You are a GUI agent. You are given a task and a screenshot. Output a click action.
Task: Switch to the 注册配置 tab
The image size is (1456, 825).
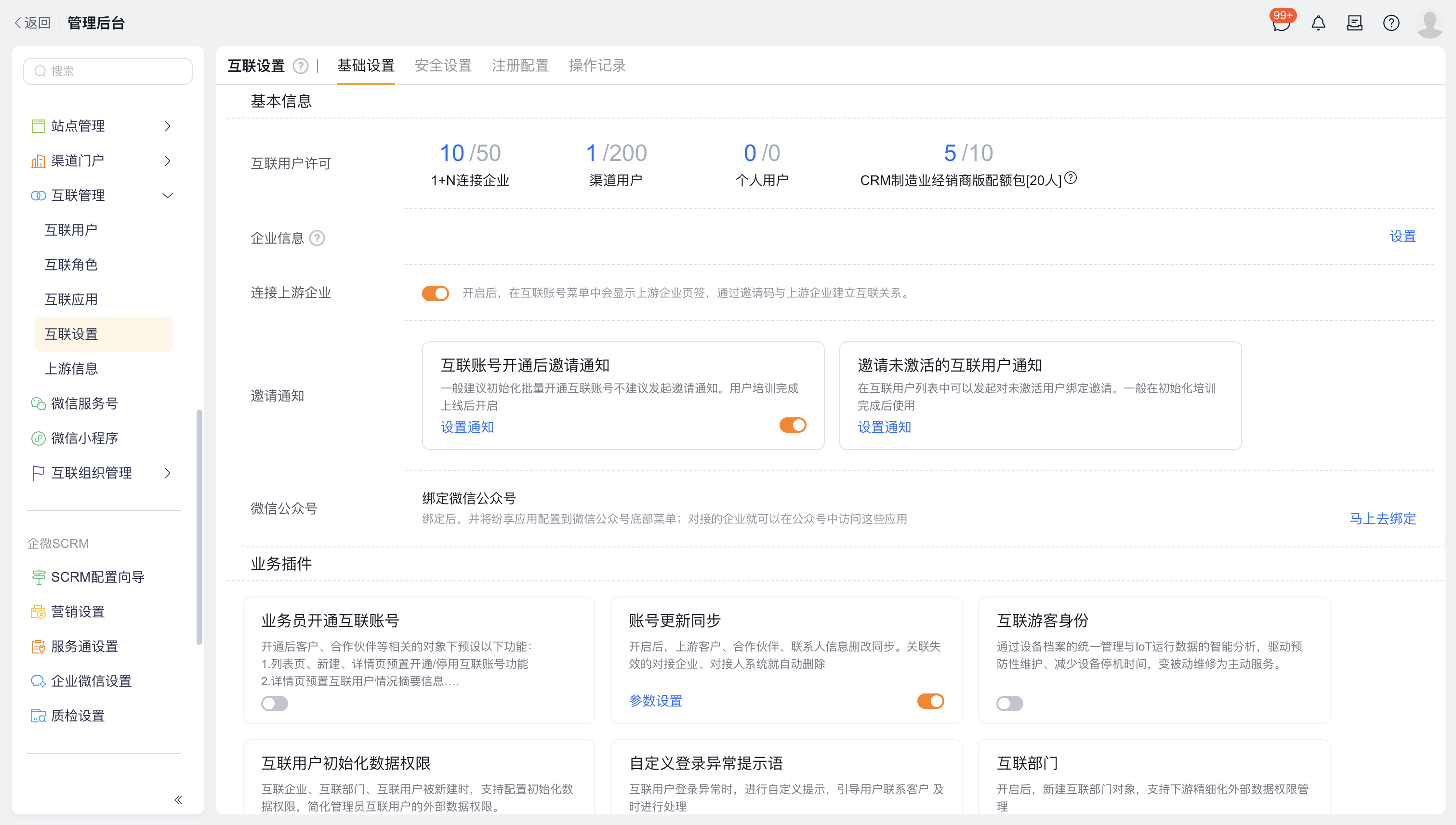tap(520, 66)
